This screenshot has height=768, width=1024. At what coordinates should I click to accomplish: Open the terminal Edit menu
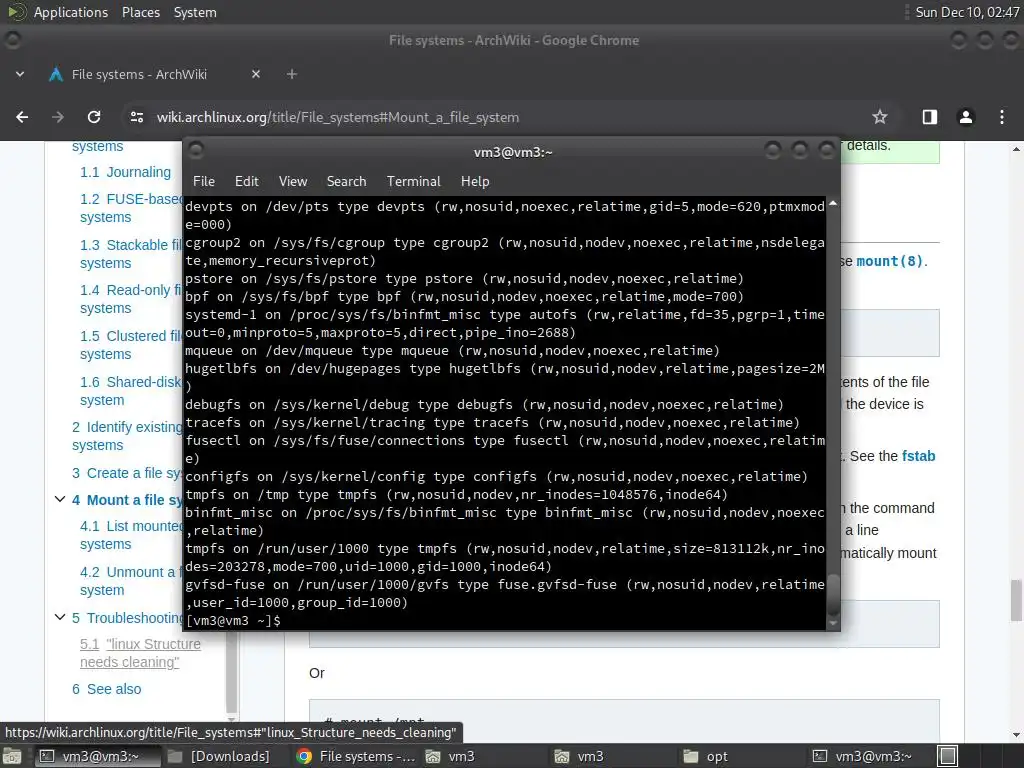tap(247, 182)
